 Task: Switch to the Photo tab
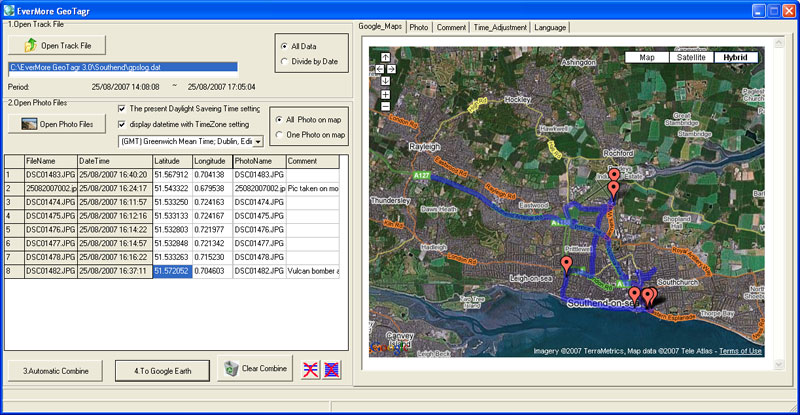point(419,28)
